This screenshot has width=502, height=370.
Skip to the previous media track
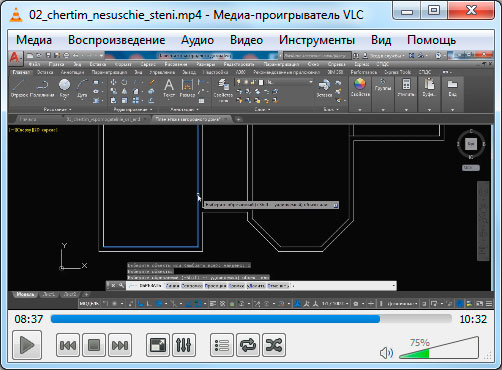[x=68, y=345]
